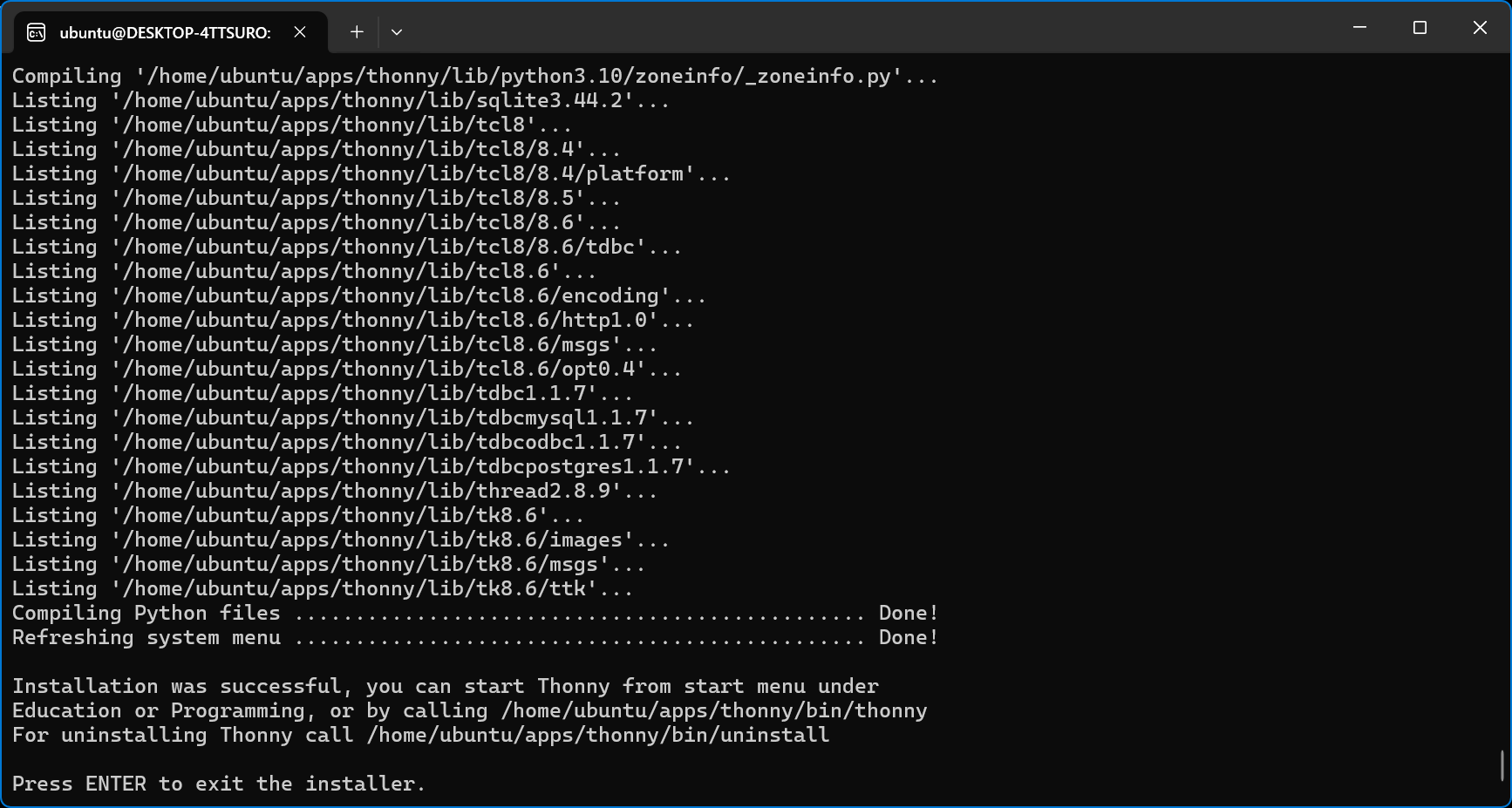
Task: Expand the new tab profile dropdown
Action: coord(397,32)
